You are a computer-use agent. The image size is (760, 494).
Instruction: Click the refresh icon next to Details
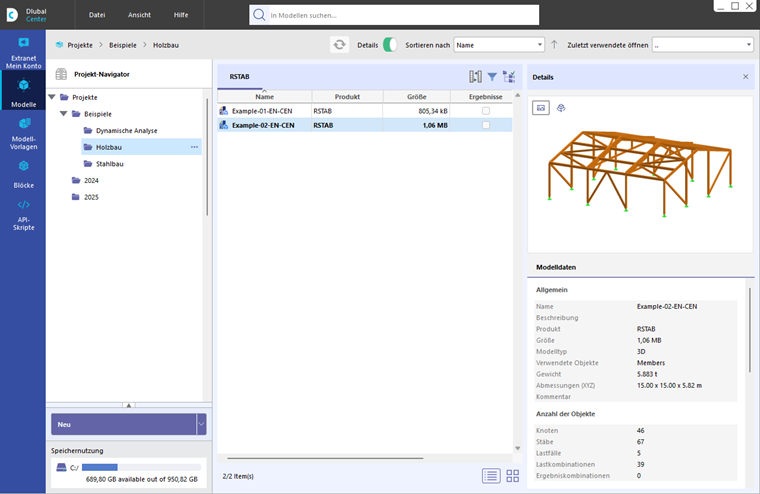tap(339, 45)
